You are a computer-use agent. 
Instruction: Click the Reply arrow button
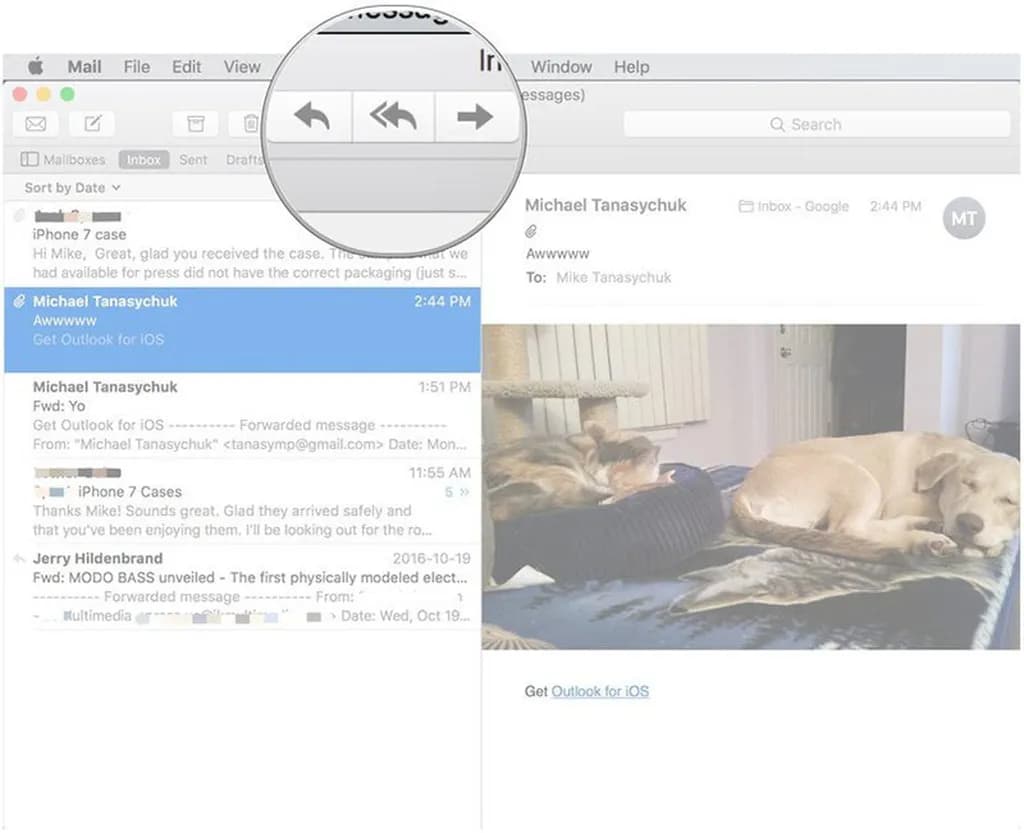(311, 117)
